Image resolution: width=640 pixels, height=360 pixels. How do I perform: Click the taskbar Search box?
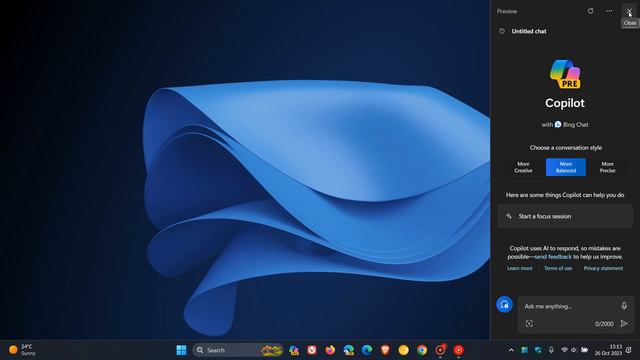tap(238, 350)
